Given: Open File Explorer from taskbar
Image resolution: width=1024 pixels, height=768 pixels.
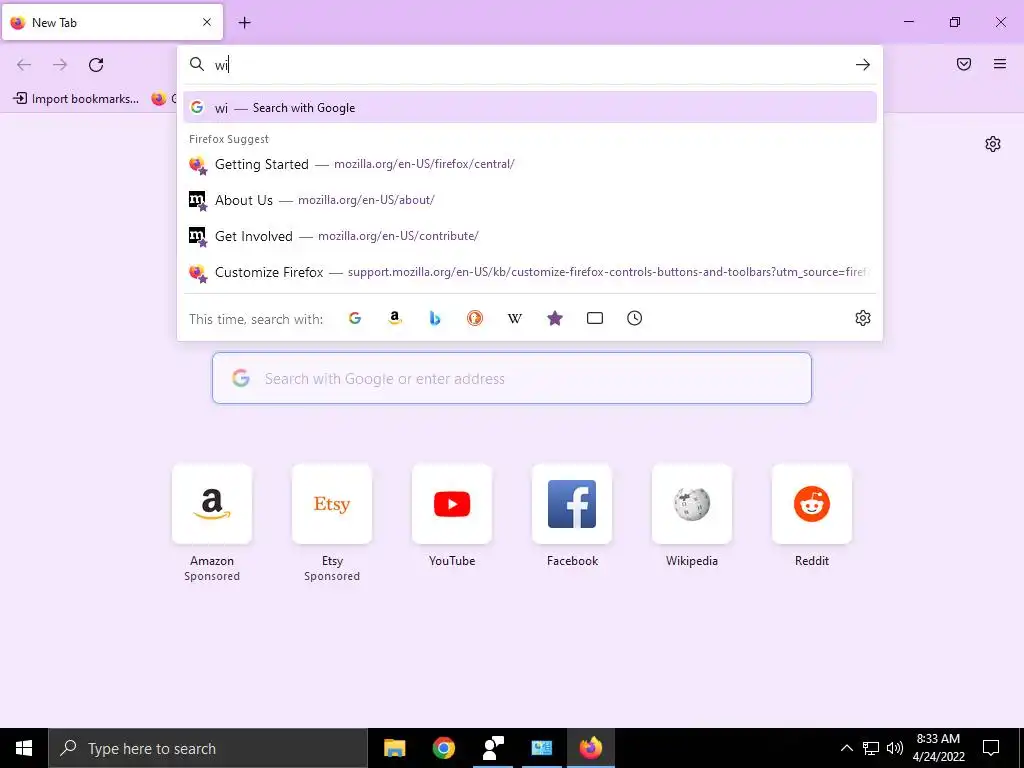Looking at the screenshot, I should pos(394,748).
